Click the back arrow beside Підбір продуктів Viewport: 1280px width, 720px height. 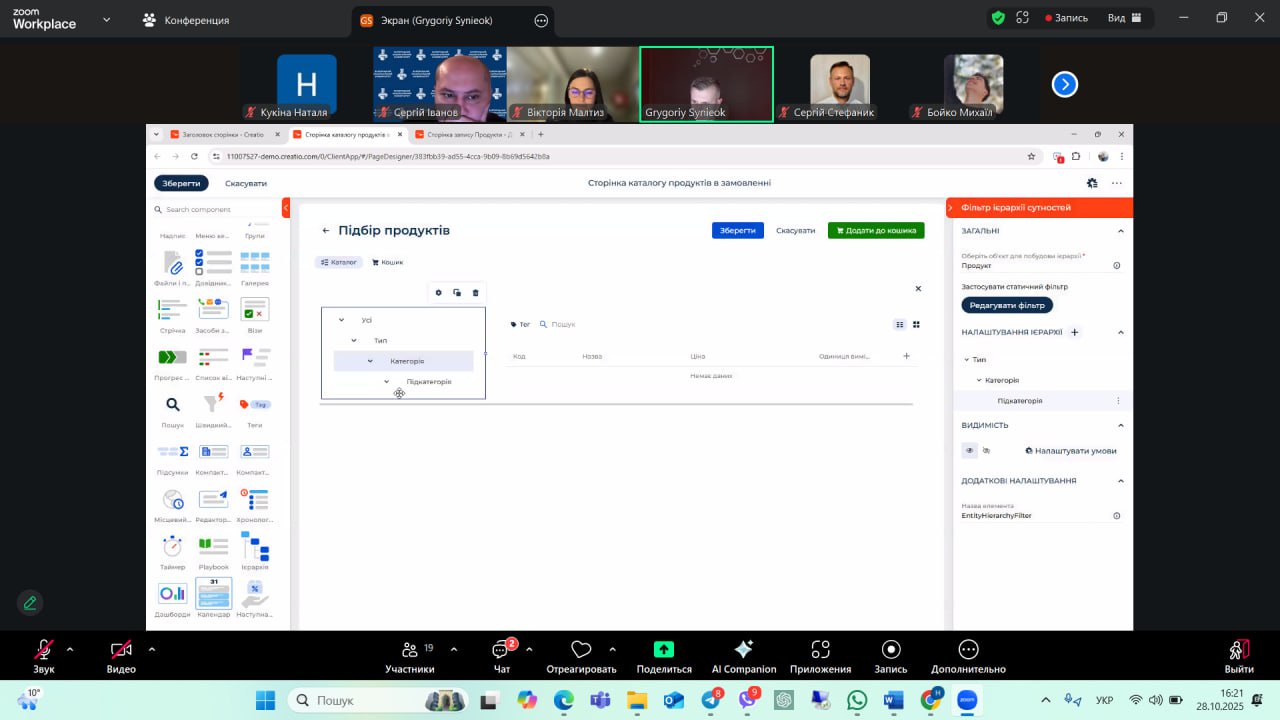tap(326, 231)
